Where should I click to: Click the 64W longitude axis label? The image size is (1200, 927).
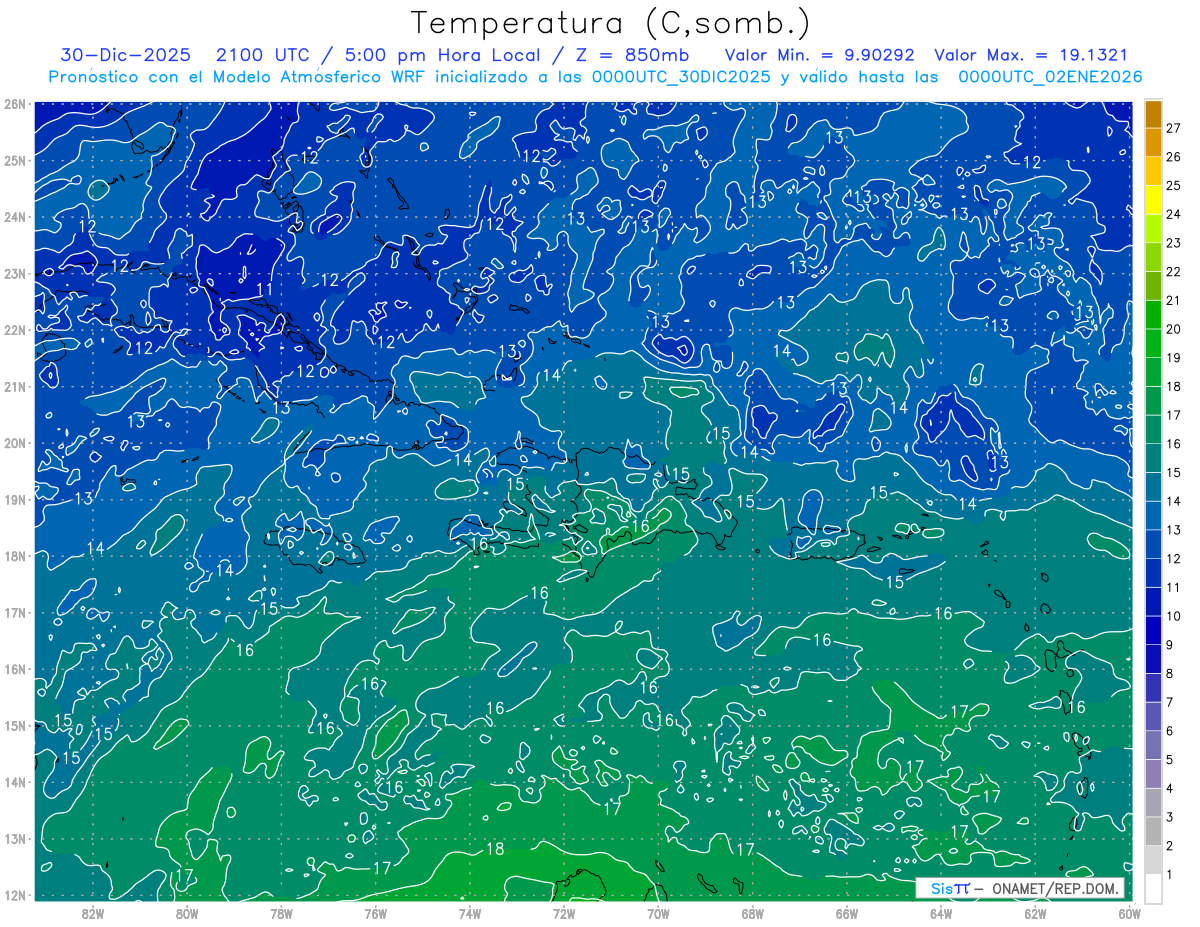[x=941, y=914]
